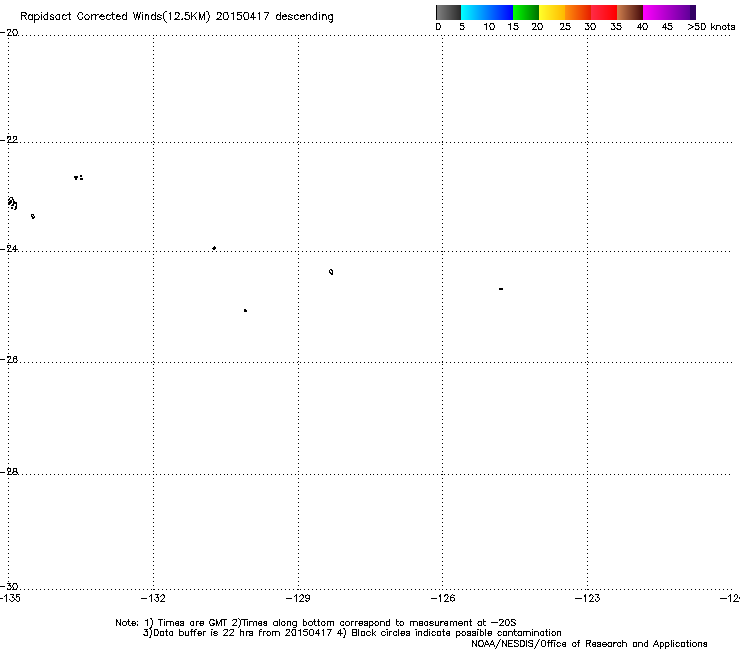The image size is (740, 650).
Task: Click the latitude label '-24'
Action: (x=9, y=249)
